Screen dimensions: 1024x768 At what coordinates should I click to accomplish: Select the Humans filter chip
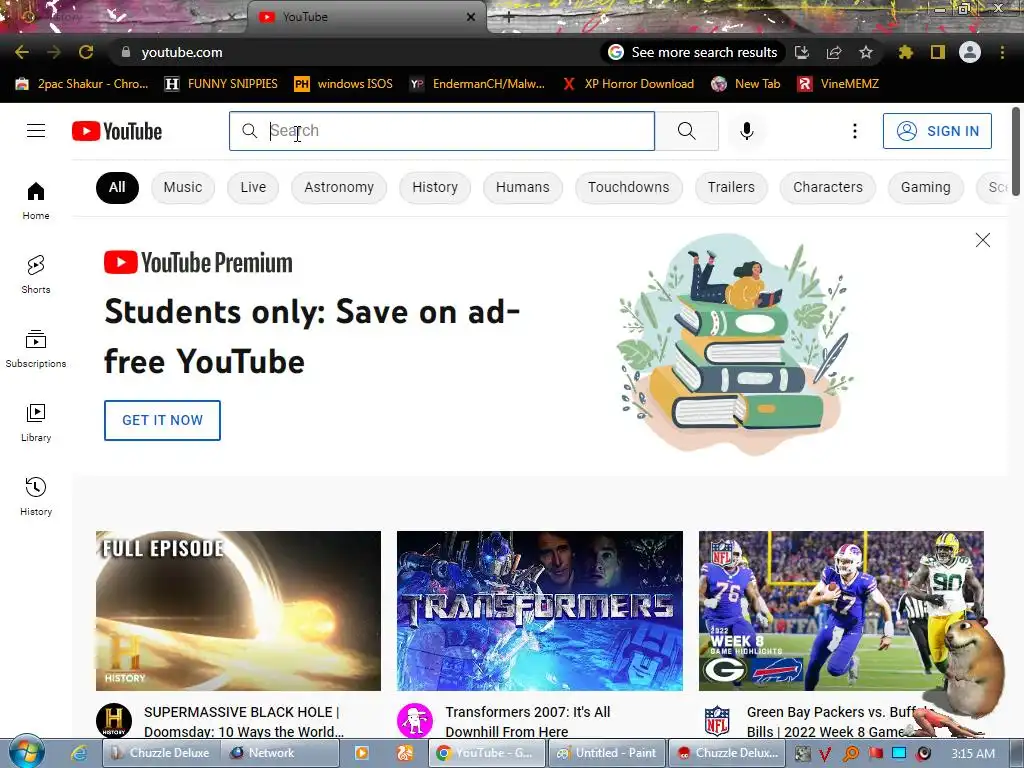pos(522,187)
